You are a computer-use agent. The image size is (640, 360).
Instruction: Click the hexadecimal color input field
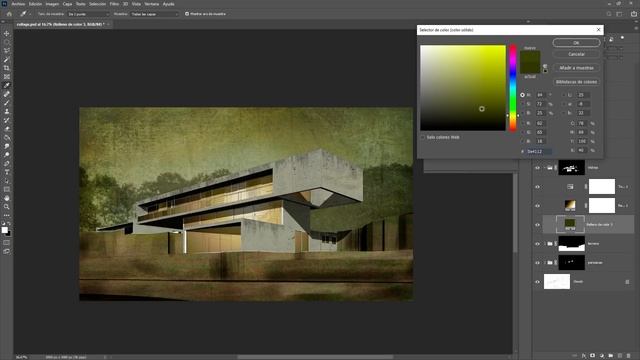click(x=539, y=151)
